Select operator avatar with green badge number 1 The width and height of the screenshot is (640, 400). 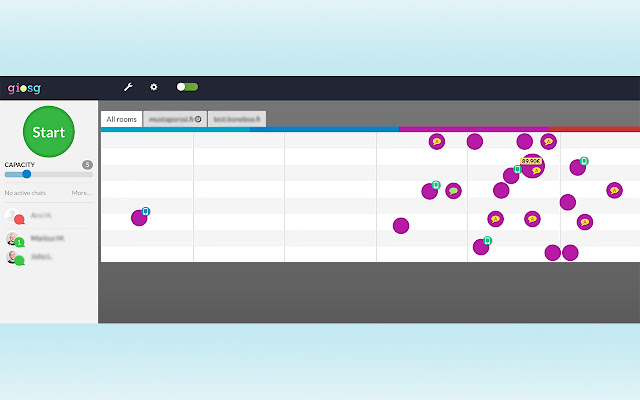coord(14,239)
